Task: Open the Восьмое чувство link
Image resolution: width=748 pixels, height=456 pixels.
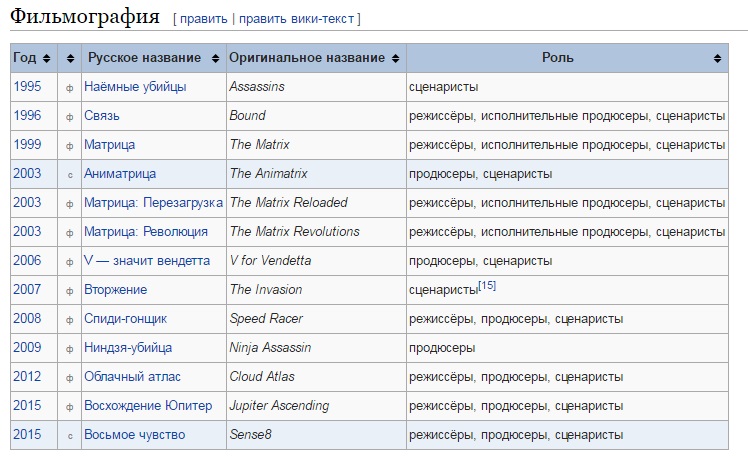Action: click(x=135, y=435)
